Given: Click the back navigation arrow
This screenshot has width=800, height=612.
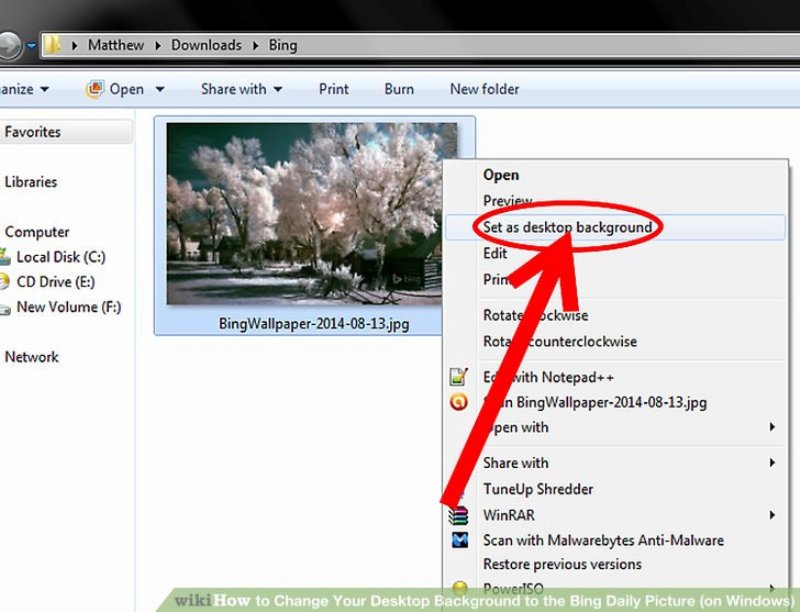Looking at the screenshot, I should point(12,44).
